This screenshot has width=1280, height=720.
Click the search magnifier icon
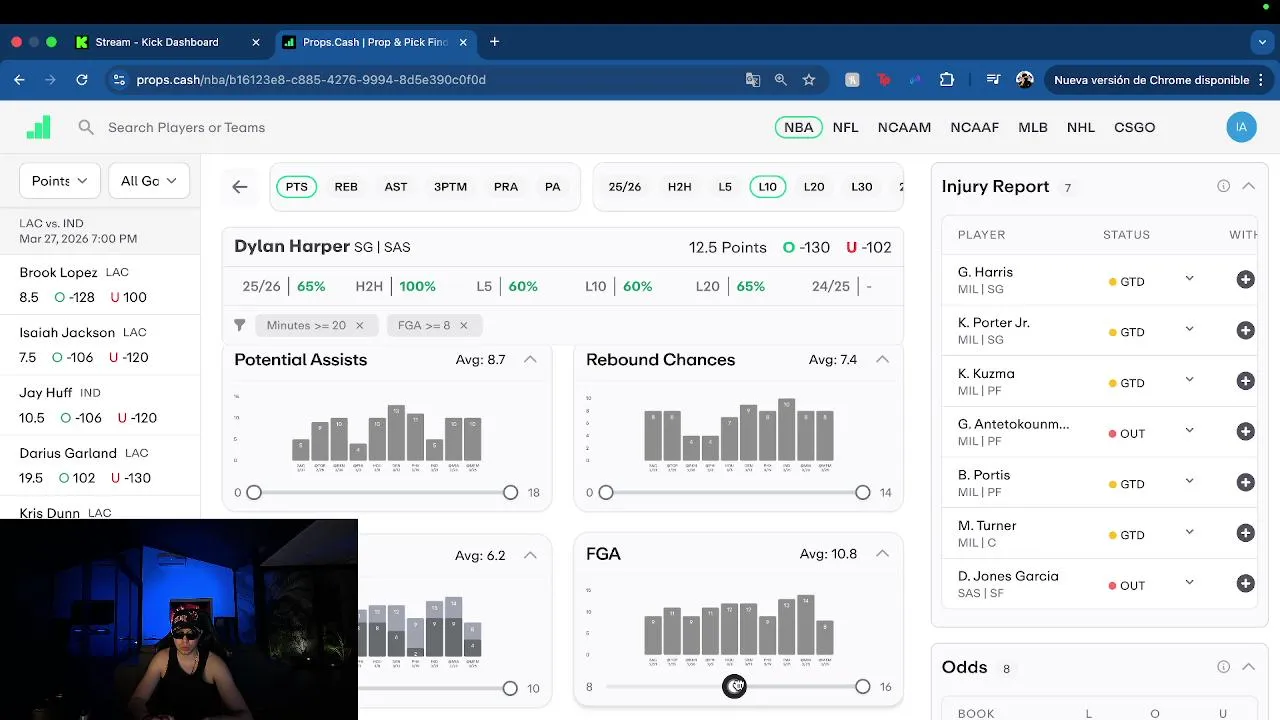pyautogui.click(x=86, y=127)
